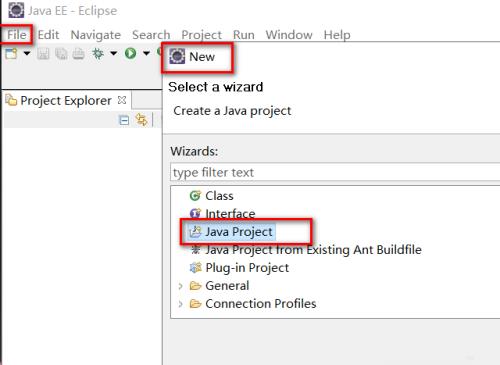
Task: Click the New wizard toolbar icon
Action: 11,54
